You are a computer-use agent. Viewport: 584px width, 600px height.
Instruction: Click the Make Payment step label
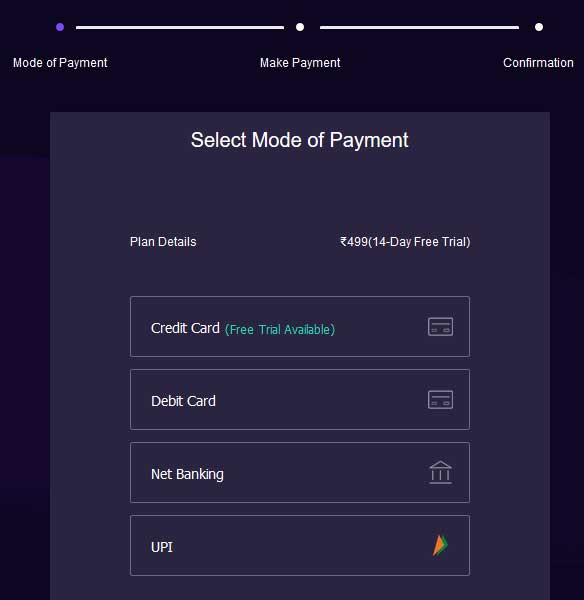click(300, 63)
